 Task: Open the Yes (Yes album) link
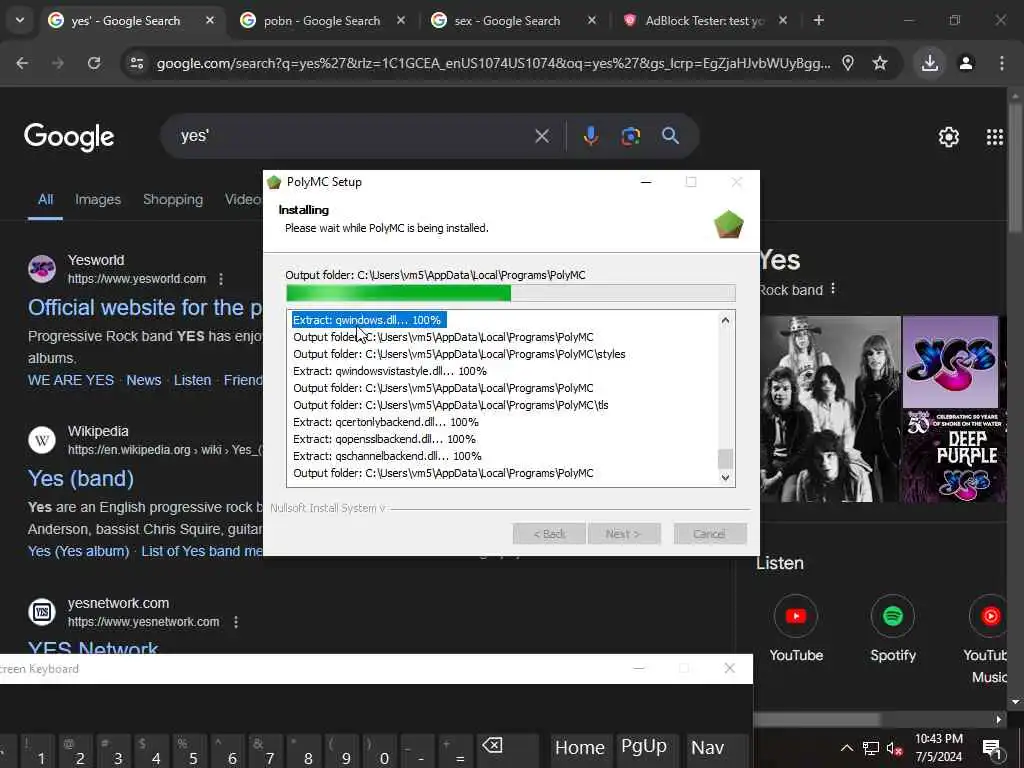(78, 551)
